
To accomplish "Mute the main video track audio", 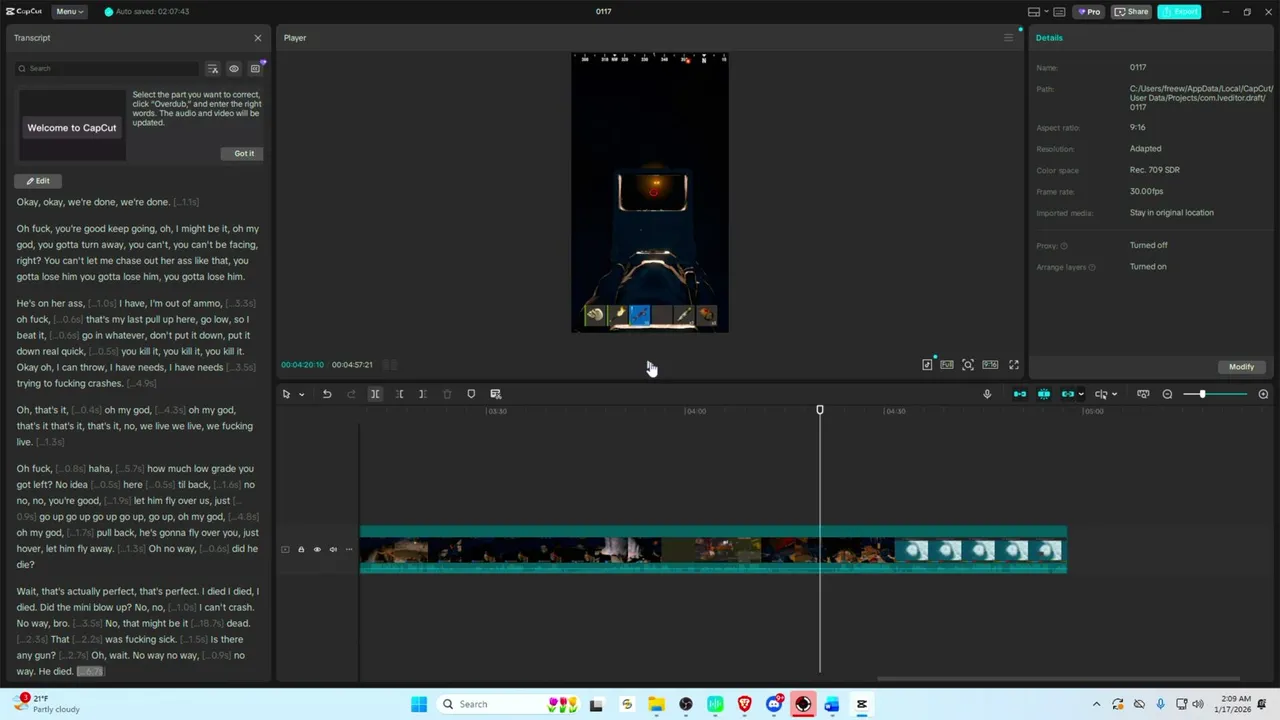I will (333, 549).
